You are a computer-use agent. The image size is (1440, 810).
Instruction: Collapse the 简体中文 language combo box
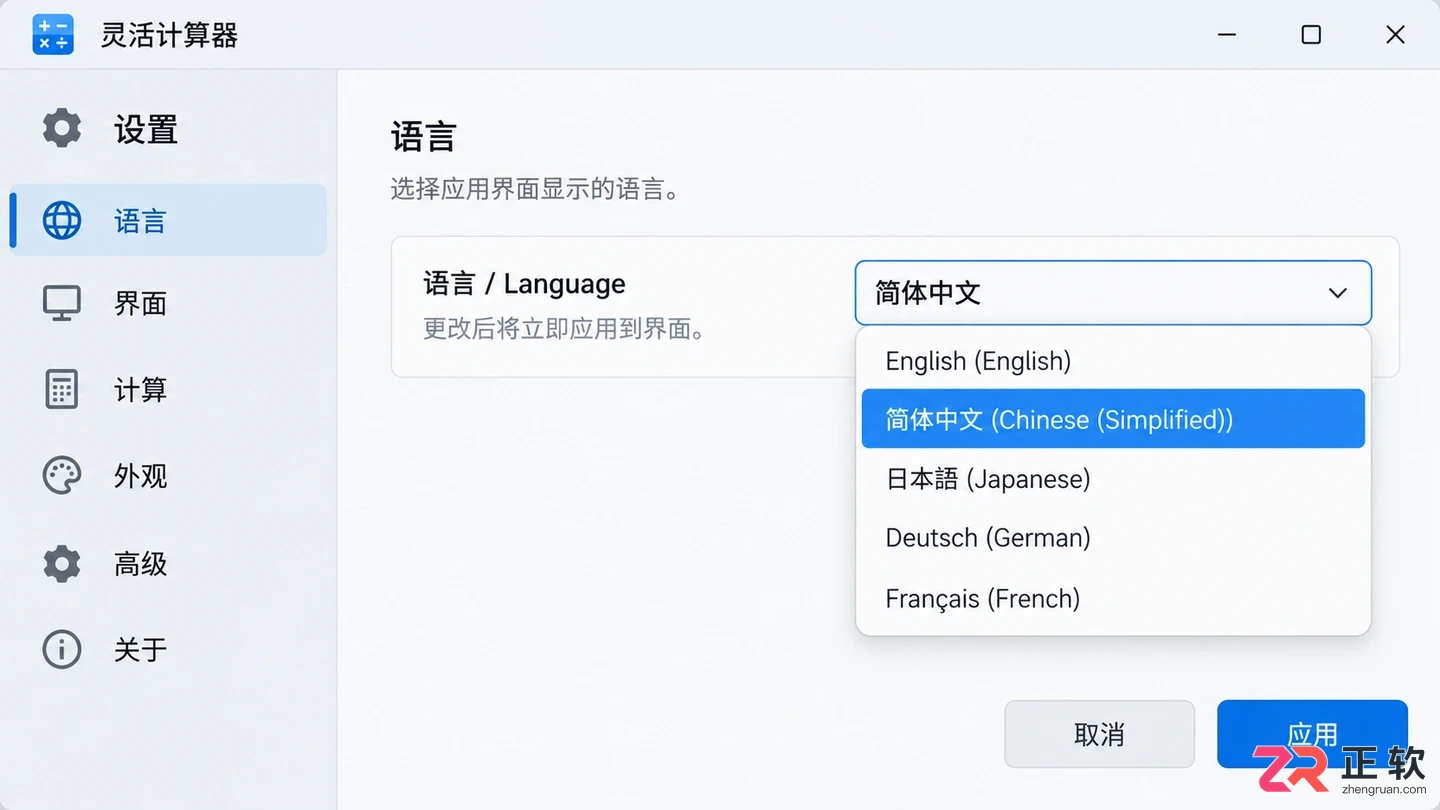[1113, 293]
